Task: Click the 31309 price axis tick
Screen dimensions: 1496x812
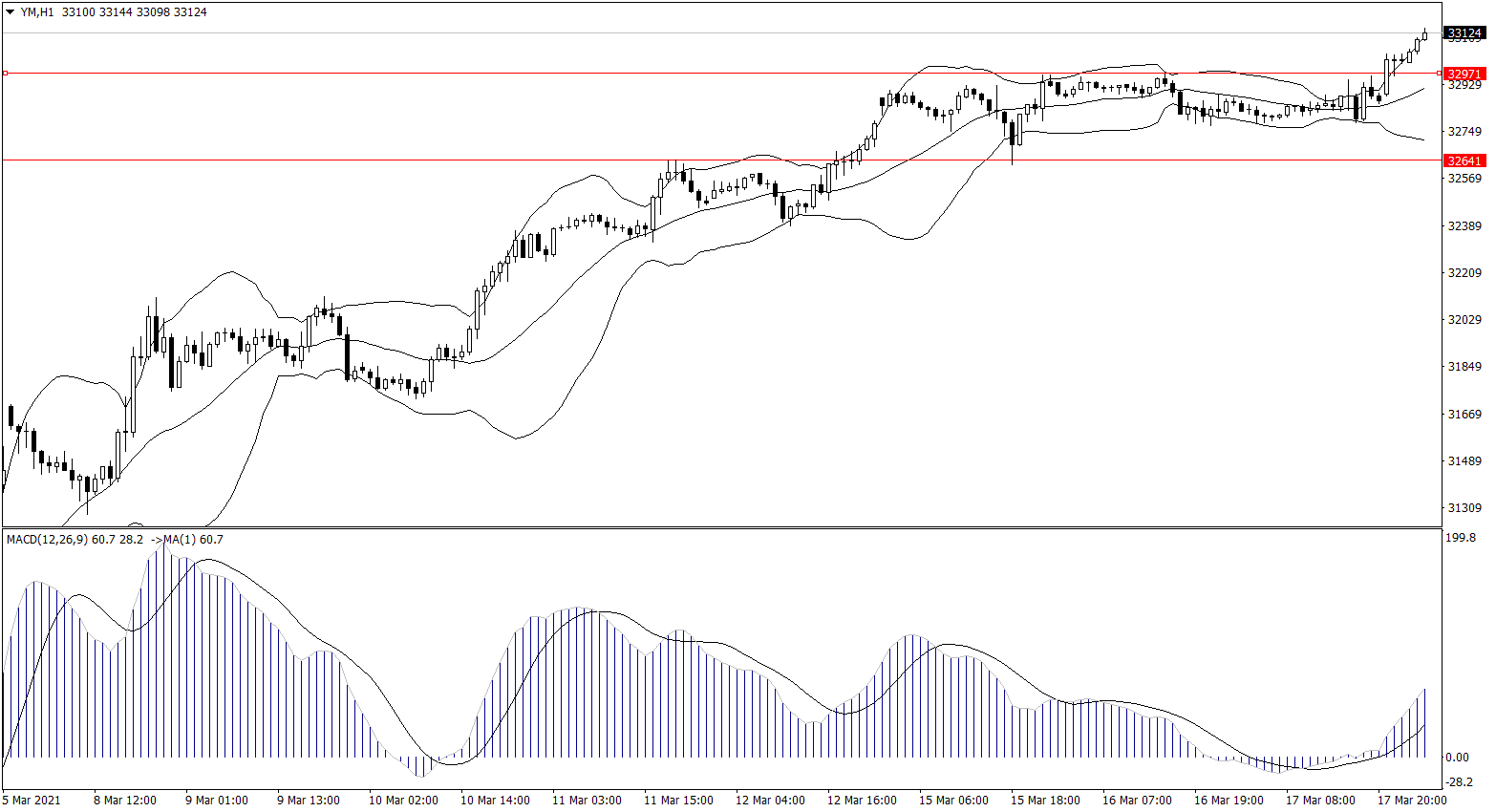Action: [x=1464, y=508]
